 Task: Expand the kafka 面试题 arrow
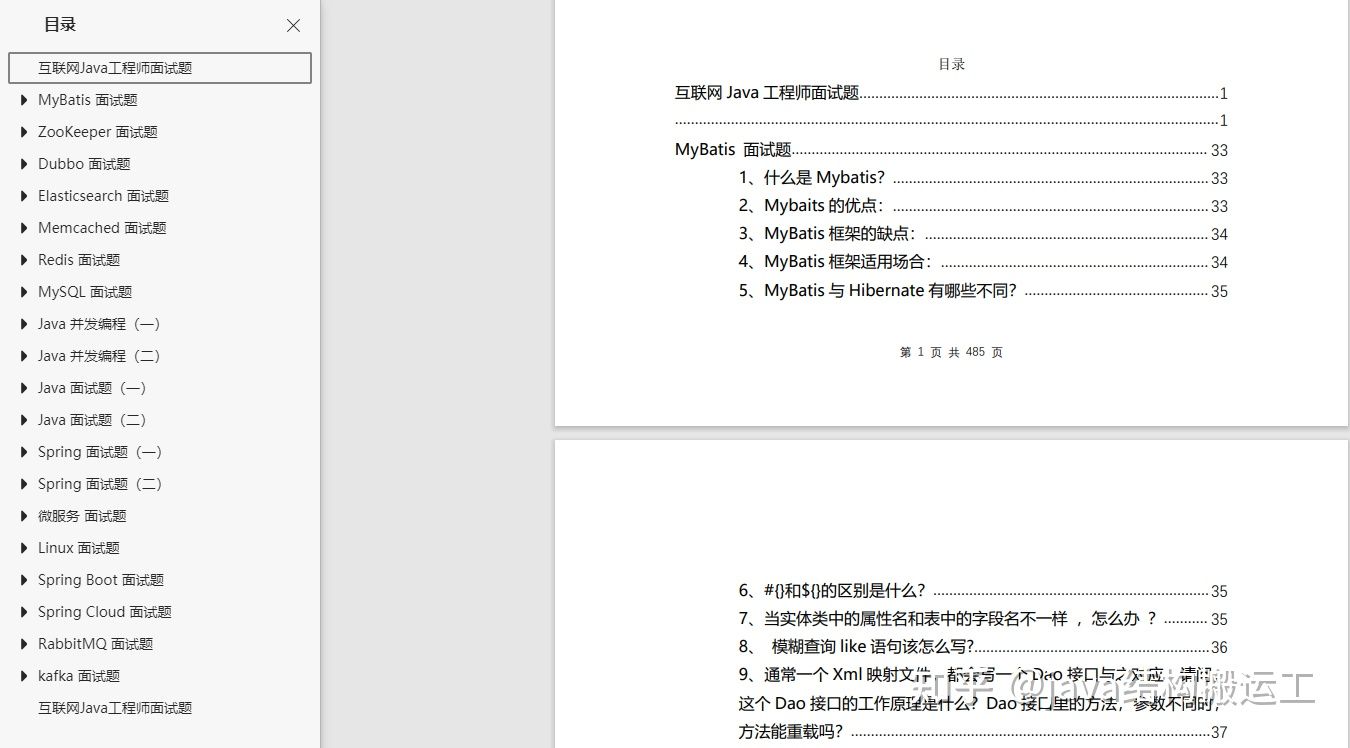(24, 676)
